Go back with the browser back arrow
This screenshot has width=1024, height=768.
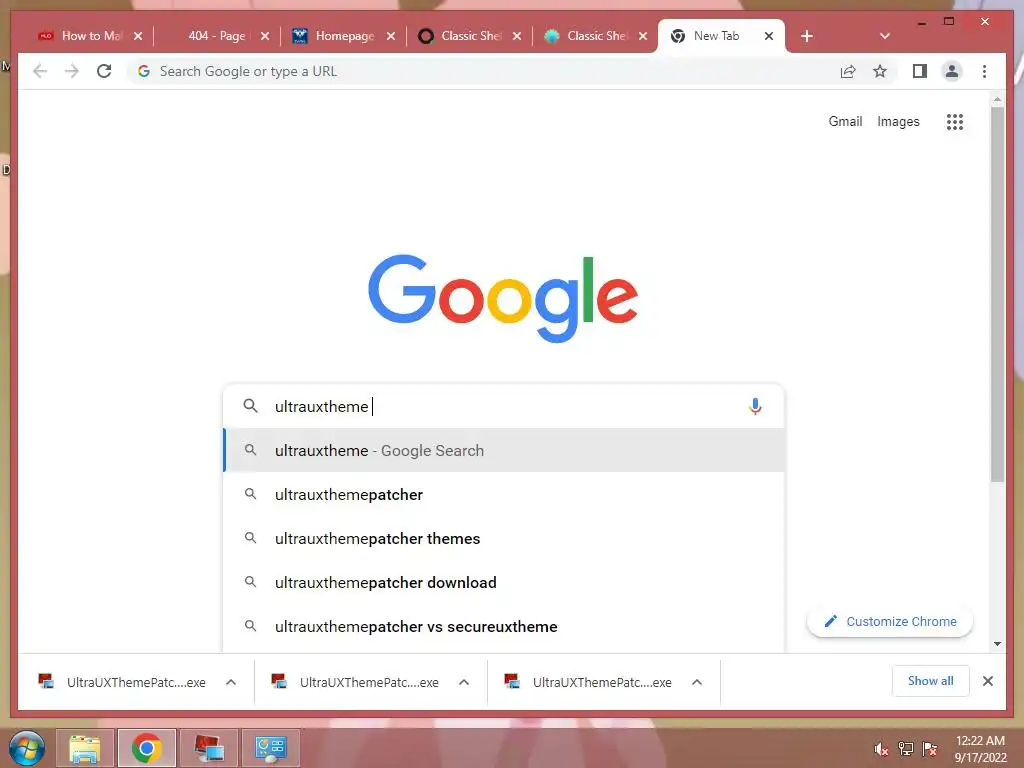(x=40, y=71)
